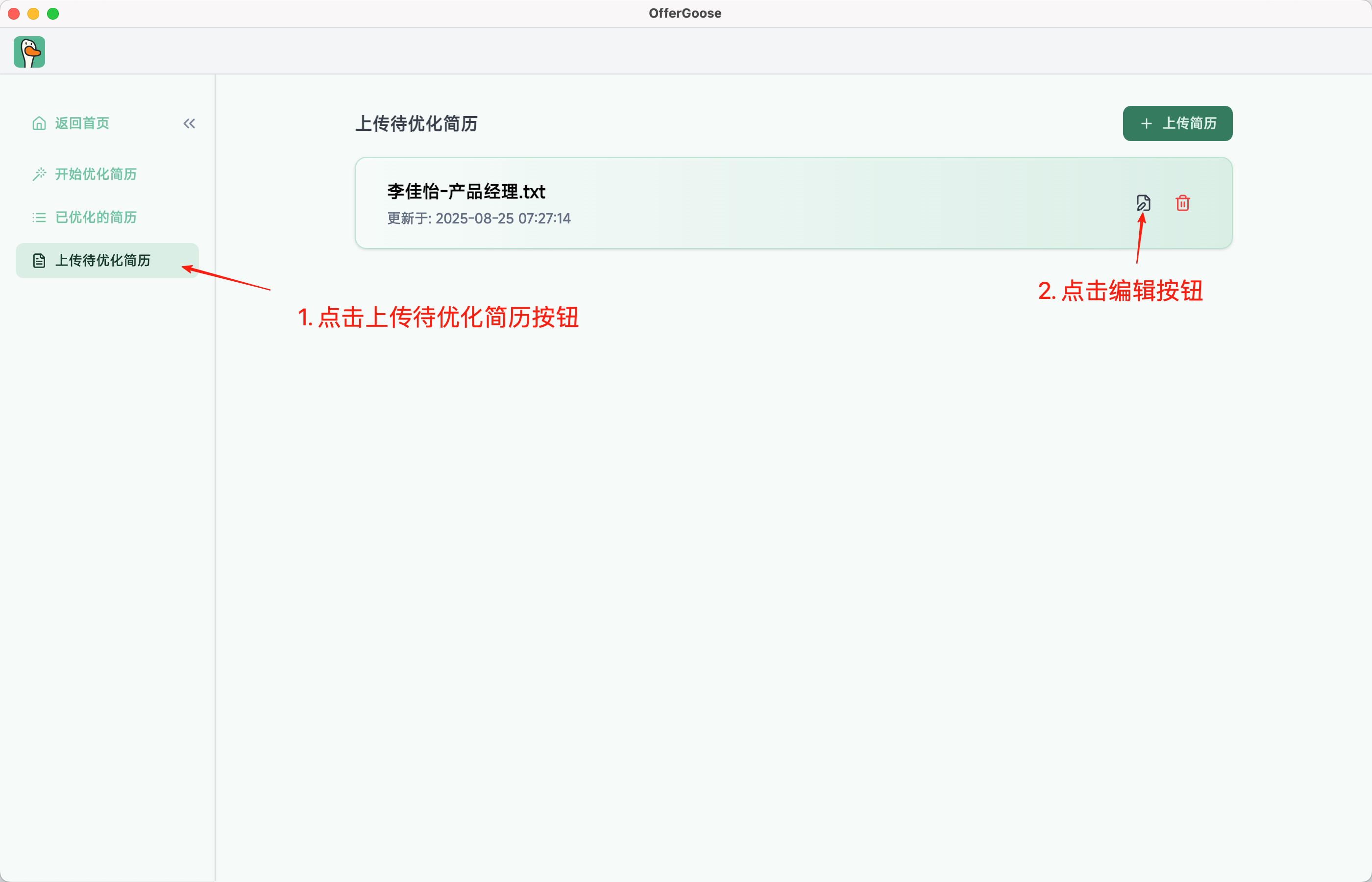
Task: Click the 李佳怡-产品经理.txt file name
Action: coord(466,191)
